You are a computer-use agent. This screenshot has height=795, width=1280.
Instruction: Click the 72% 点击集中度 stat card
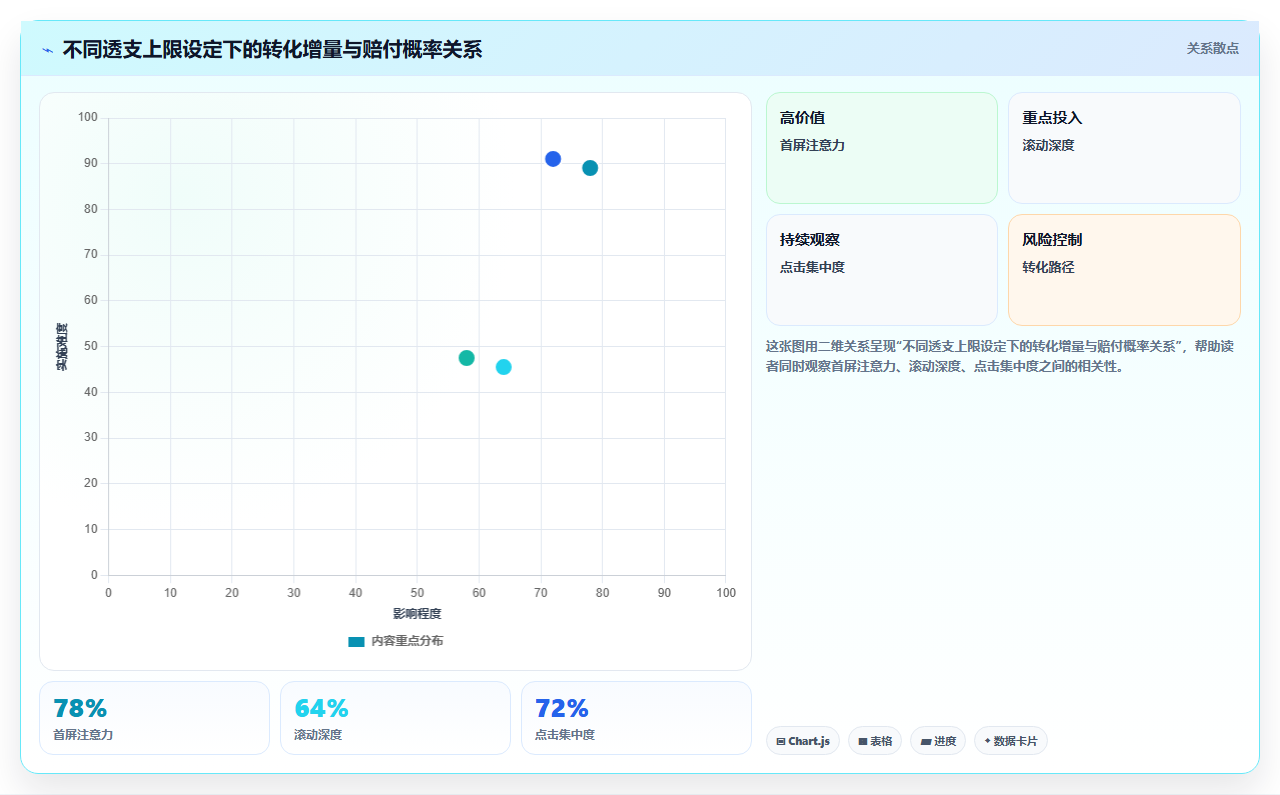[636, 718]
